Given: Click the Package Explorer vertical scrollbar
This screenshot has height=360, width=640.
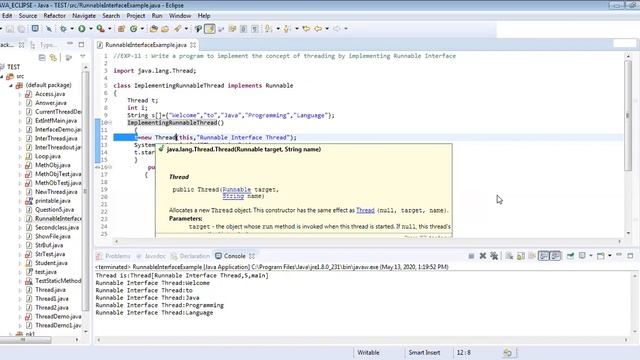Looking at the screenshot, I should [x=85, y=191].
